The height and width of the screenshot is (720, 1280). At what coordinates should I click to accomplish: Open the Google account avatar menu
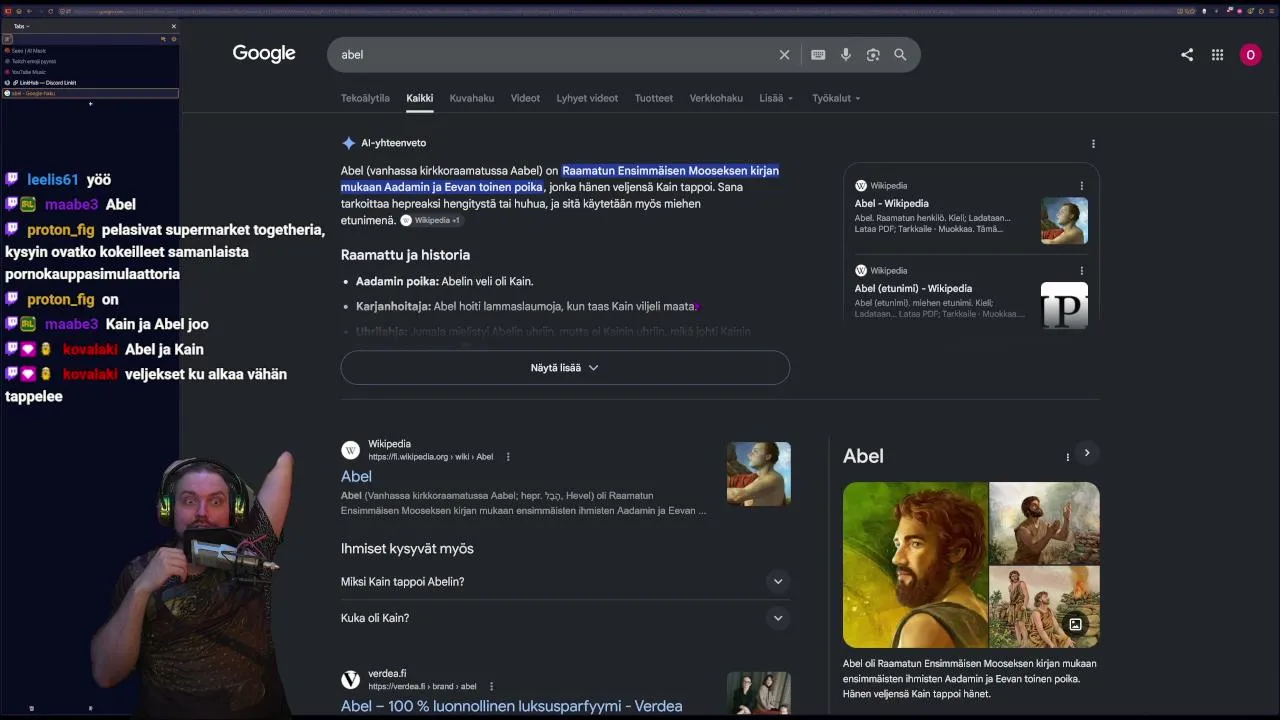point(1250,55)
